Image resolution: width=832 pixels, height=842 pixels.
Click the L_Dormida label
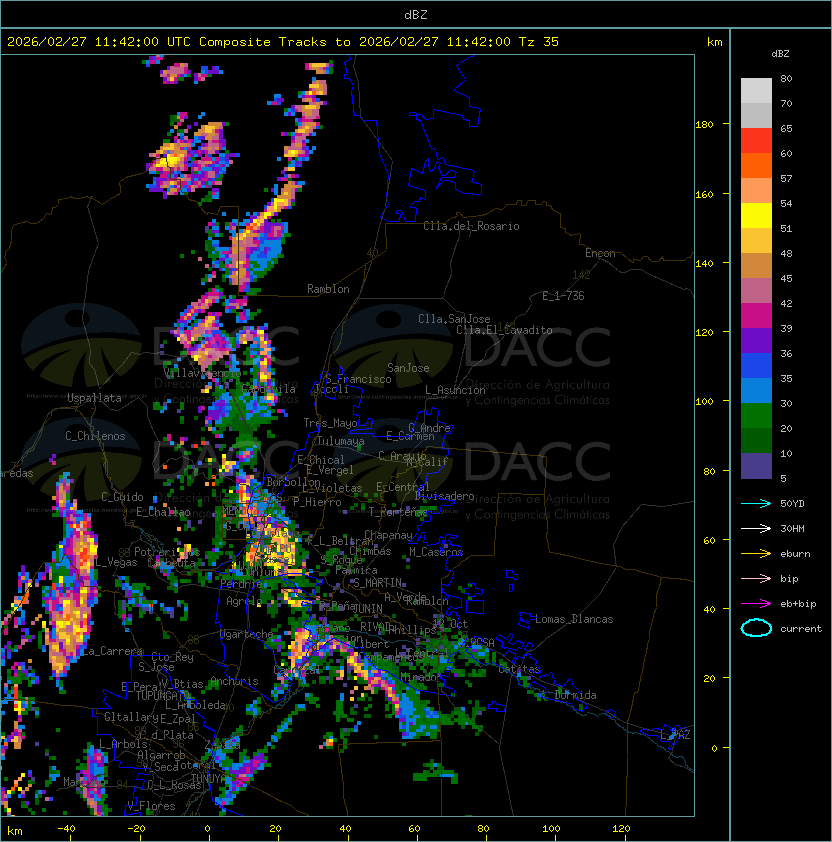tap(568, 695)
